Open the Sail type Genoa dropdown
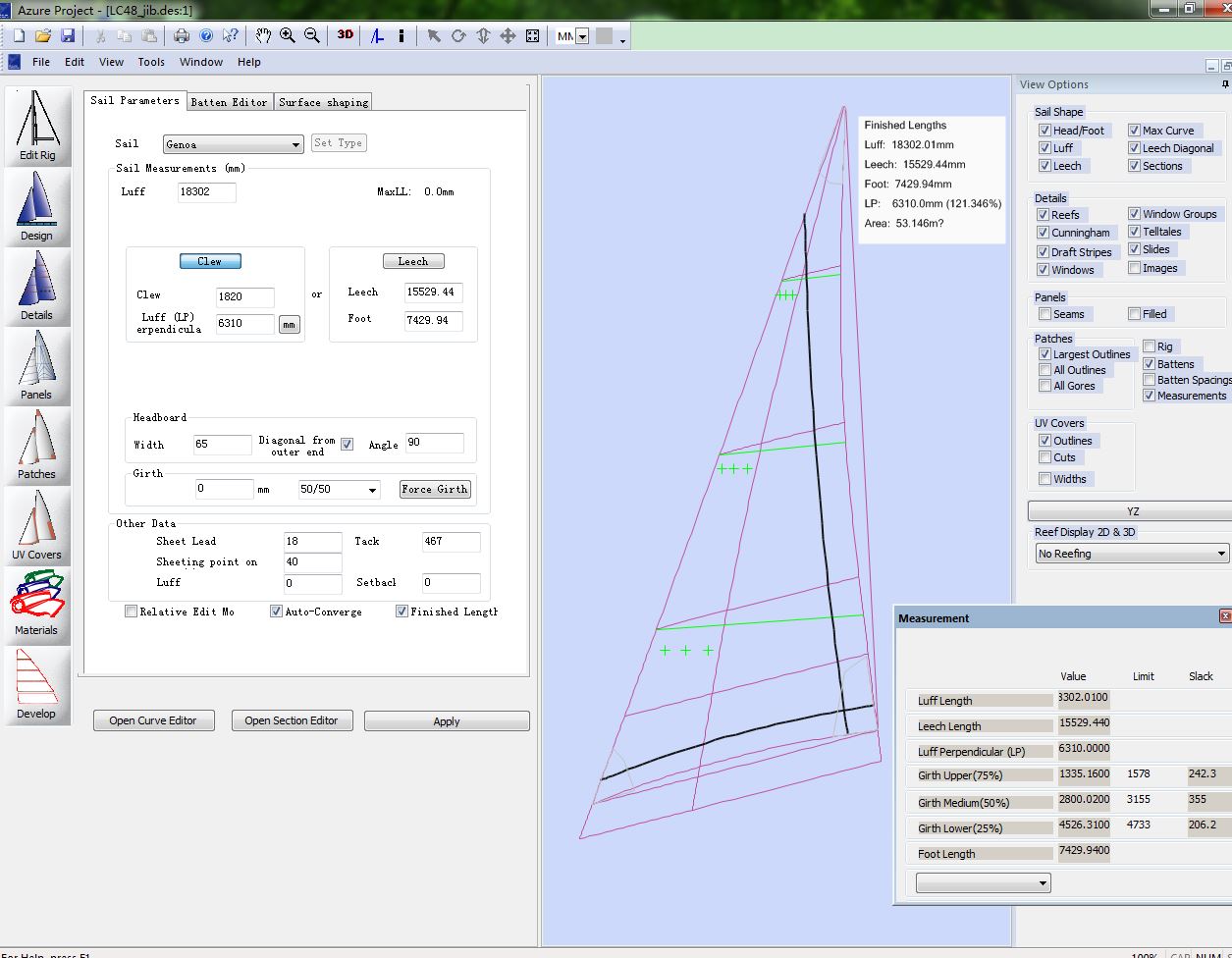1232x958 pixels. coord(234,144)
